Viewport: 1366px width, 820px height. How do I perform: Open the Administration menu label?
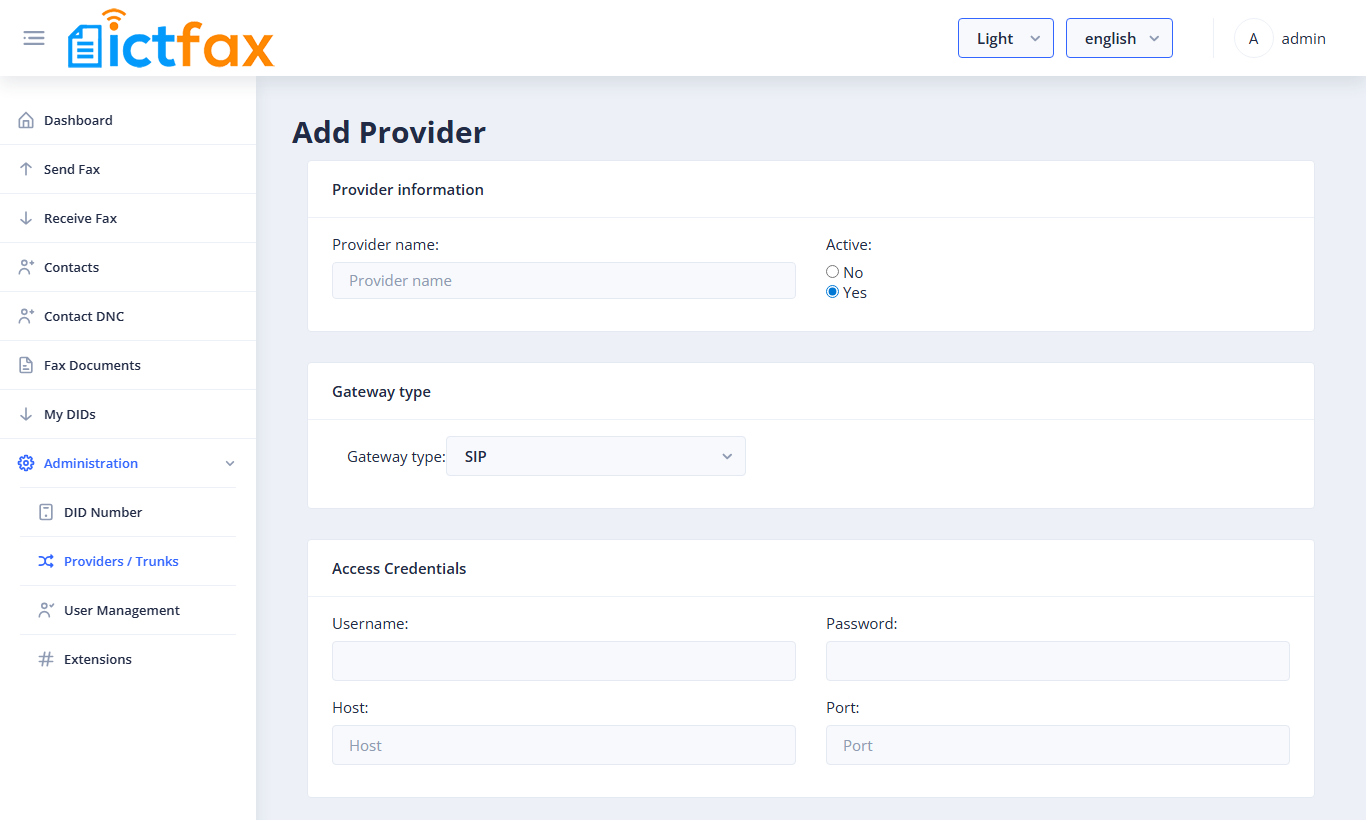click(91, 463)
